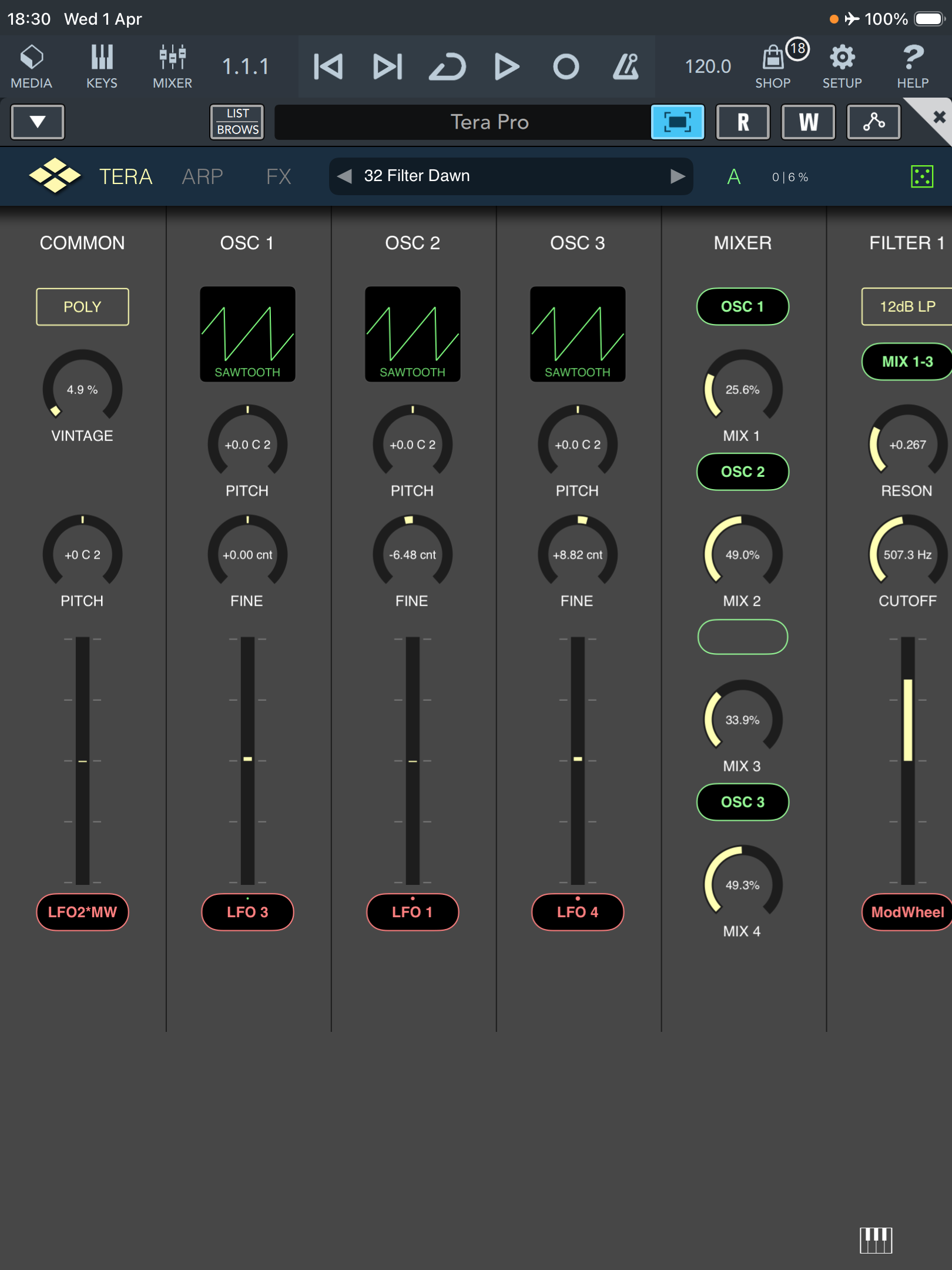
Task: Tap the 120.0 tempo value
Action: click(x=708, y=66)
